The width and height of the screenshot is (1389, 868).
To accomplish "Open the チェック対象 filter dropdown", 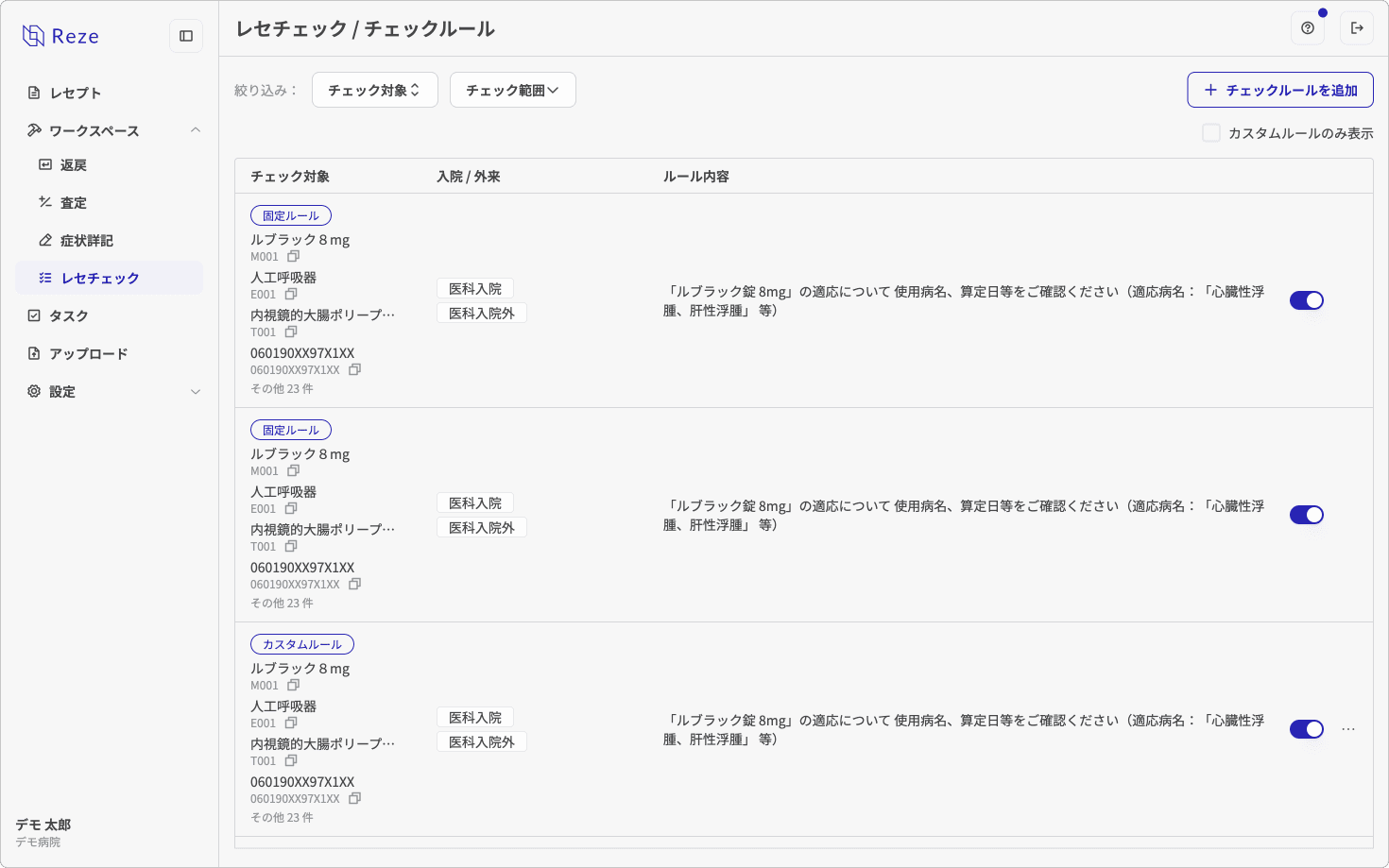I will pyautogui.click(x=374, y=89).
